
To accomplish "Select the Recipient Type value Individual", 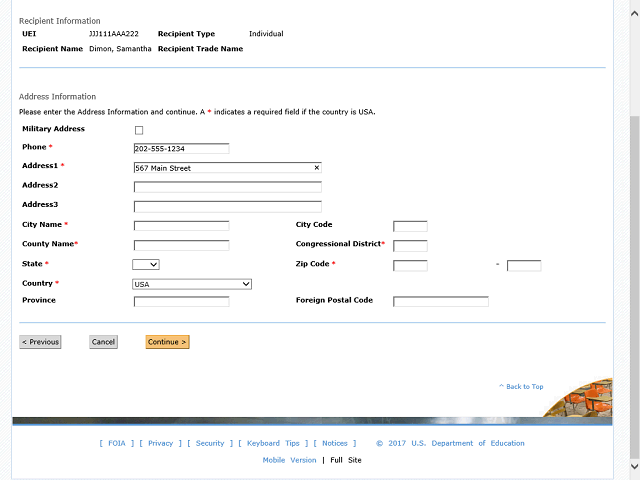I will coord(266,34).
